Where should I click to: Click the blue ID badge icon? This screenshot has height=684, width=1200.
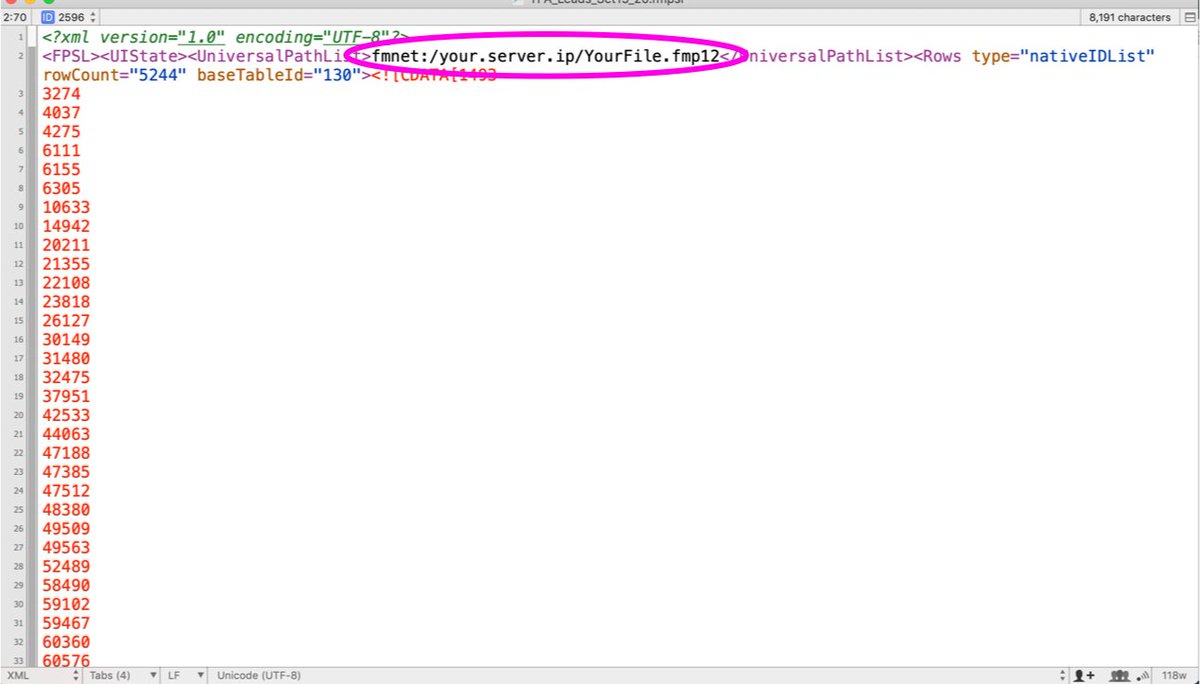[x=47, y=17]
